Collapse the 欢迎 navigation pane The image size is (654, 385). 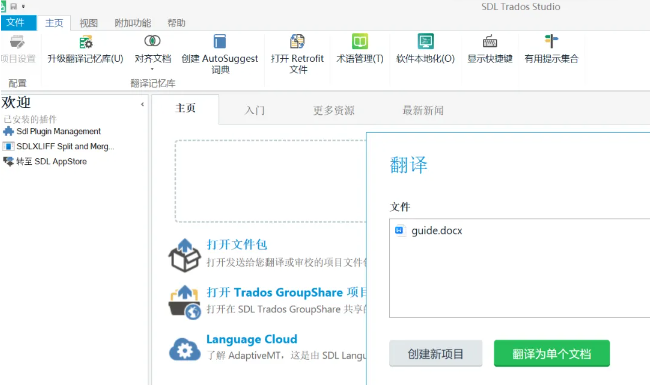coord(142,104)
